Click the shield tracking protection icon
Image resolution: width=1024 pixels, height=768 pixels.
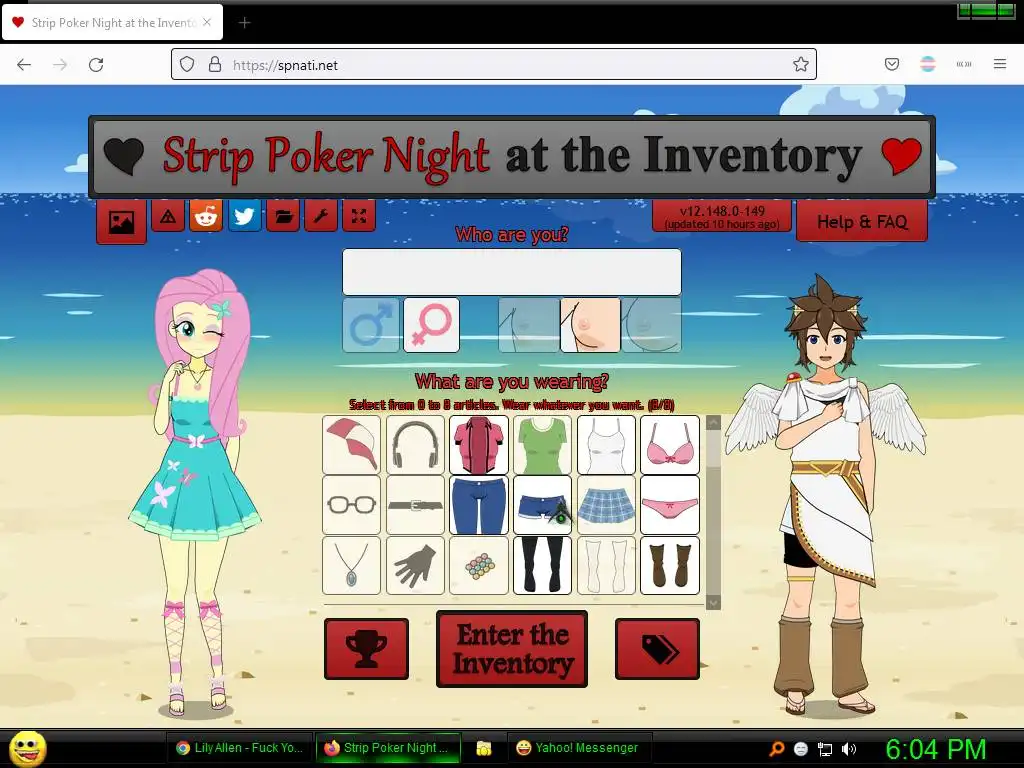(187, 64)
